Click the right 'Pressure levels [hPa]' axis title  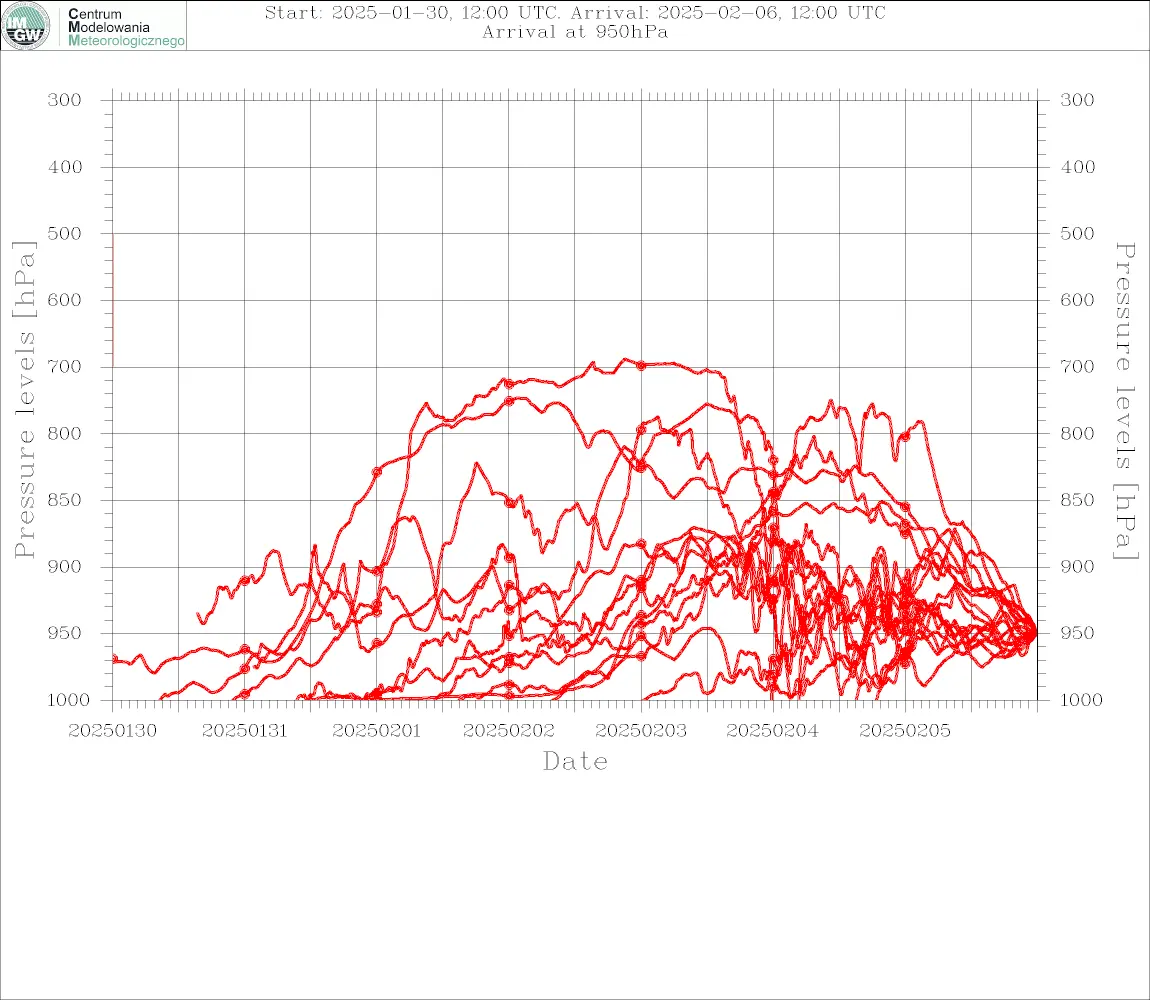click(x=1125, y=401)
